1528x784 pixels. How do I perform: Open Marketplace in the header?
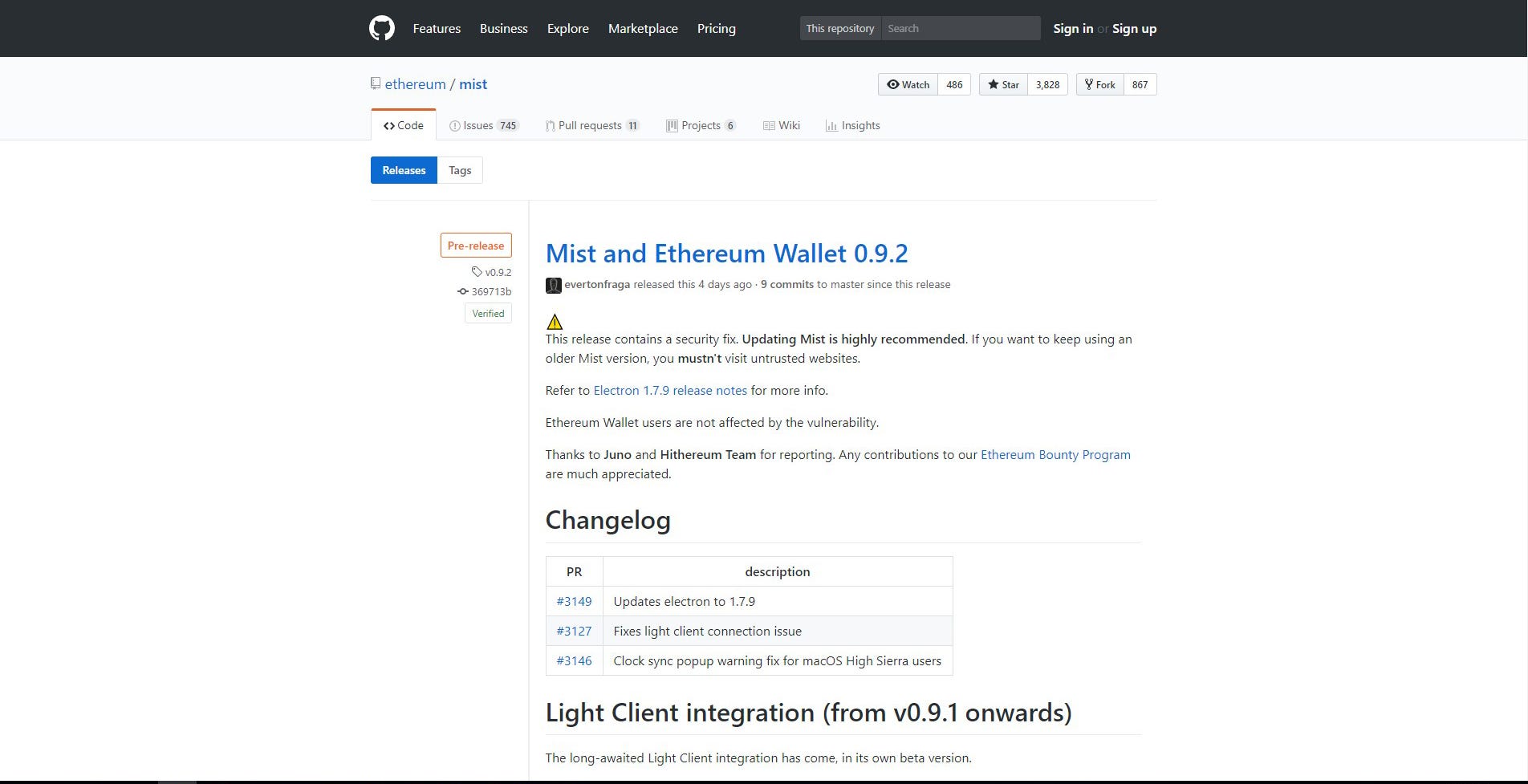coord(643,28)
